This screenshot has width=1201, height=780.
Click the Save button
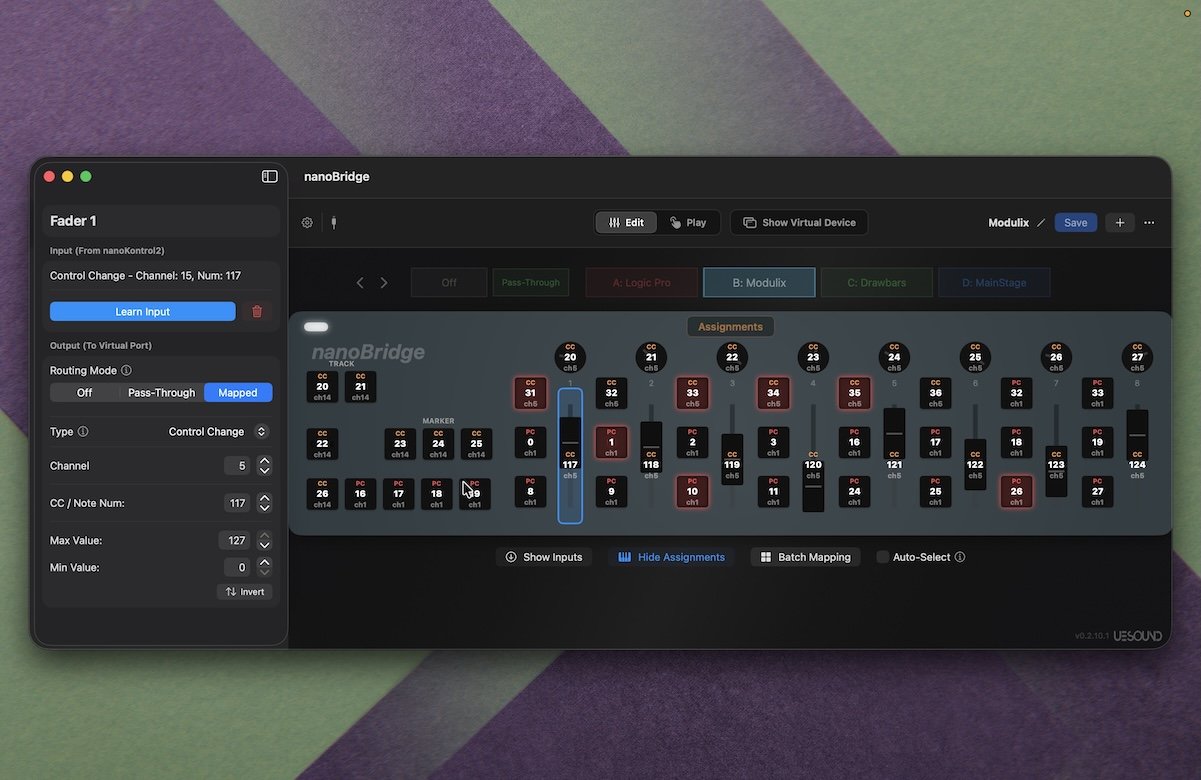[1076, 223]
